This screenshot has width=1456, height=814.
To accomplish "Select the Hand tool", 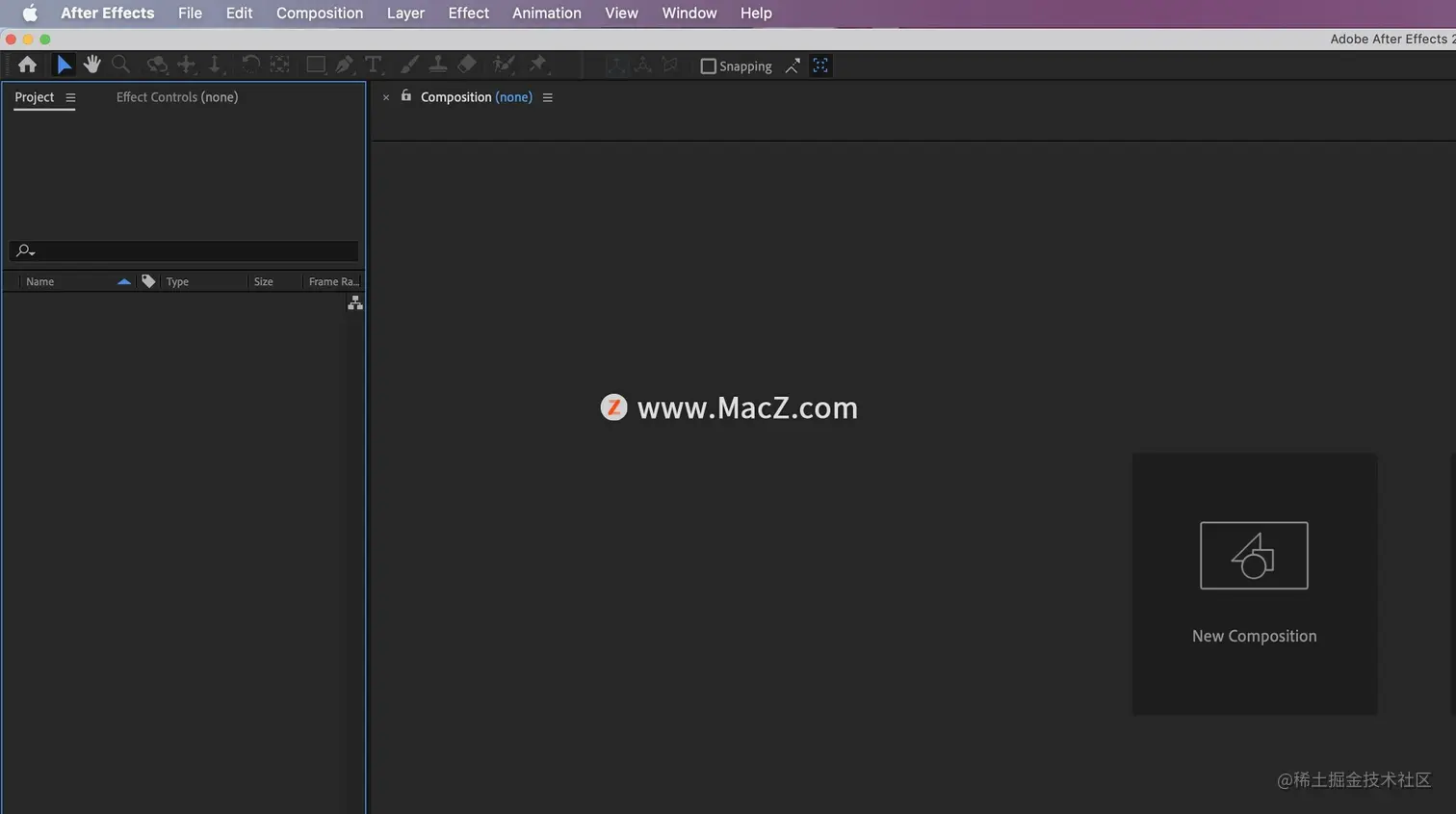I will (x=91, y=65).
